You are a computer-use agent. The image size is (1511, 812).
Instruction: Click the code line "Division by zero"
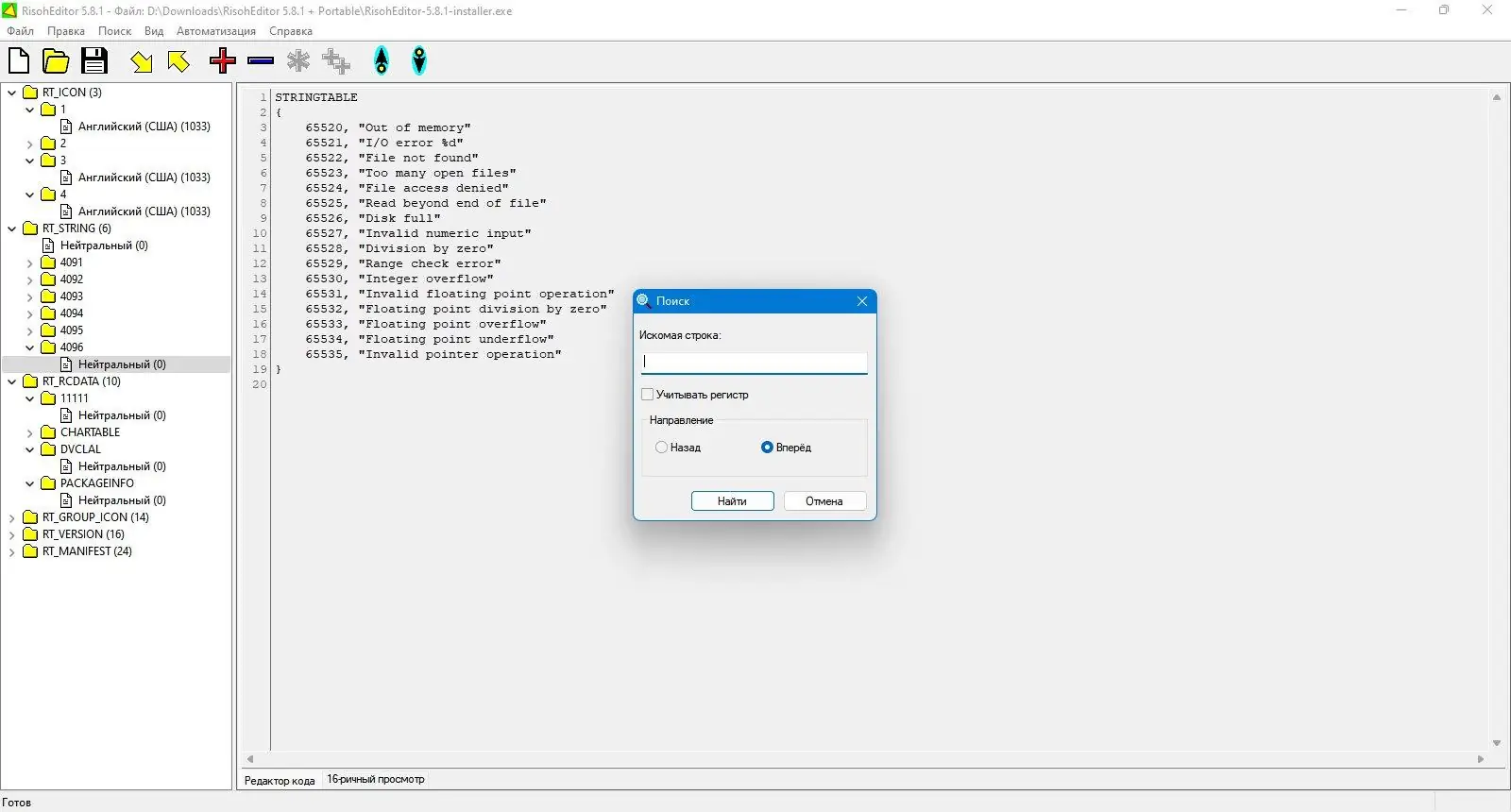(399, 248)
